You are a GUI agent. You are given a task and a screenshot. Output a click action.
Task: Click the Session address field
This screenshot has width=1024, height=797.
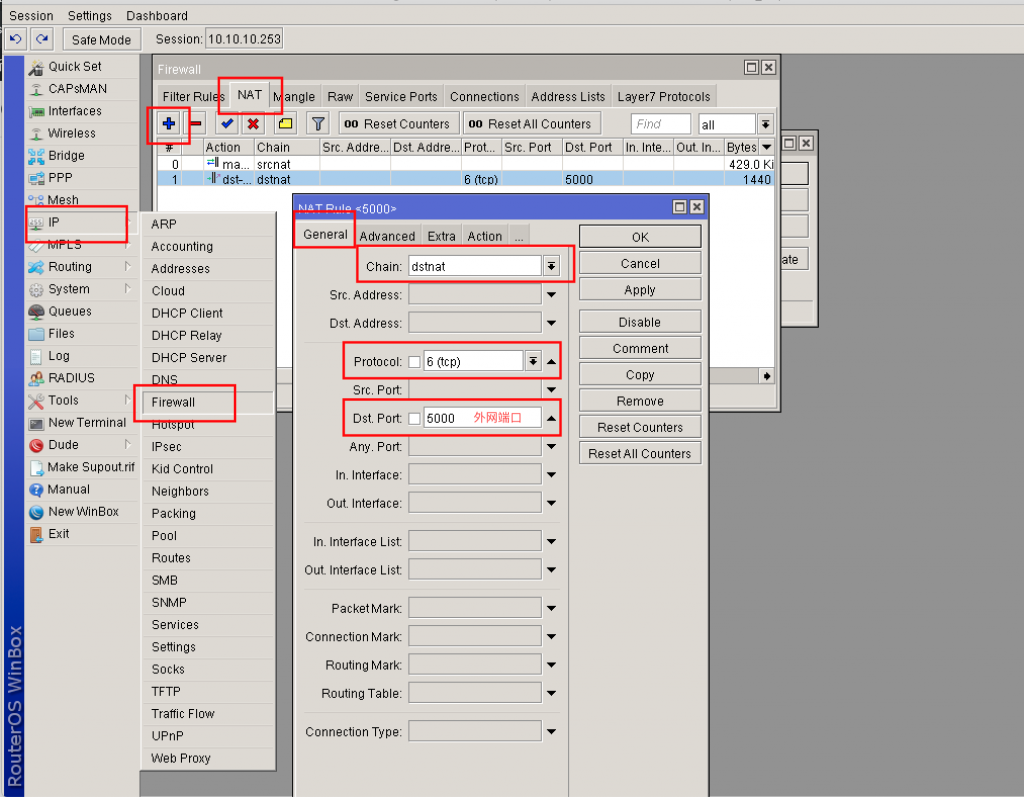click(244, 39)
